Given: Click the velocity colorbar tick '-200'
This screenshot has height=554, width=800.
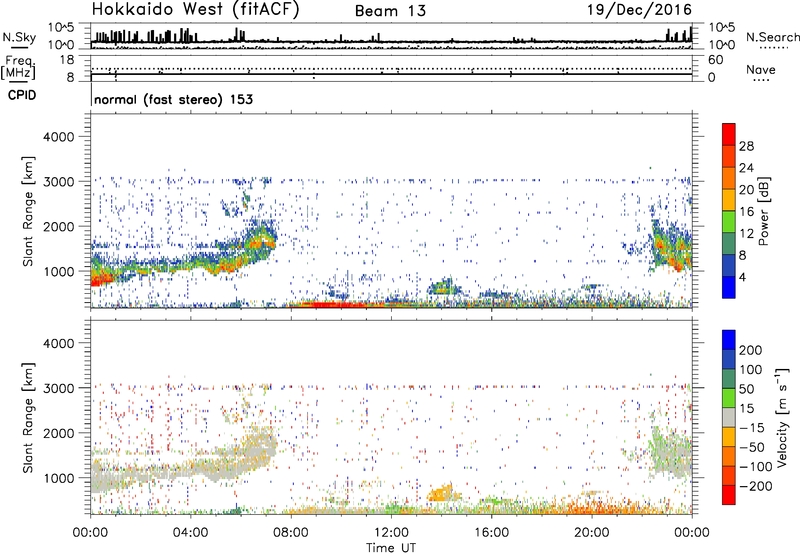Looking at the screenshot, I should tap(755, 486).
